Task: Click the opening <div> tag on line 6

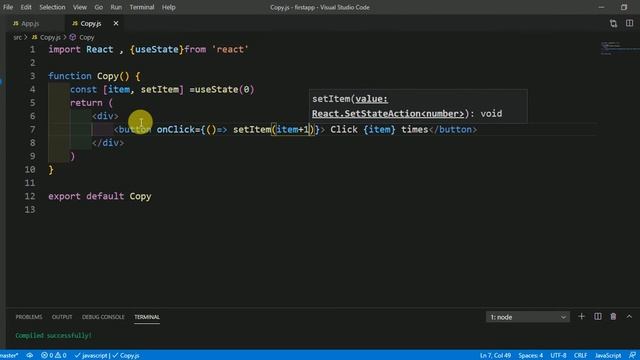Action: [105, 116]
